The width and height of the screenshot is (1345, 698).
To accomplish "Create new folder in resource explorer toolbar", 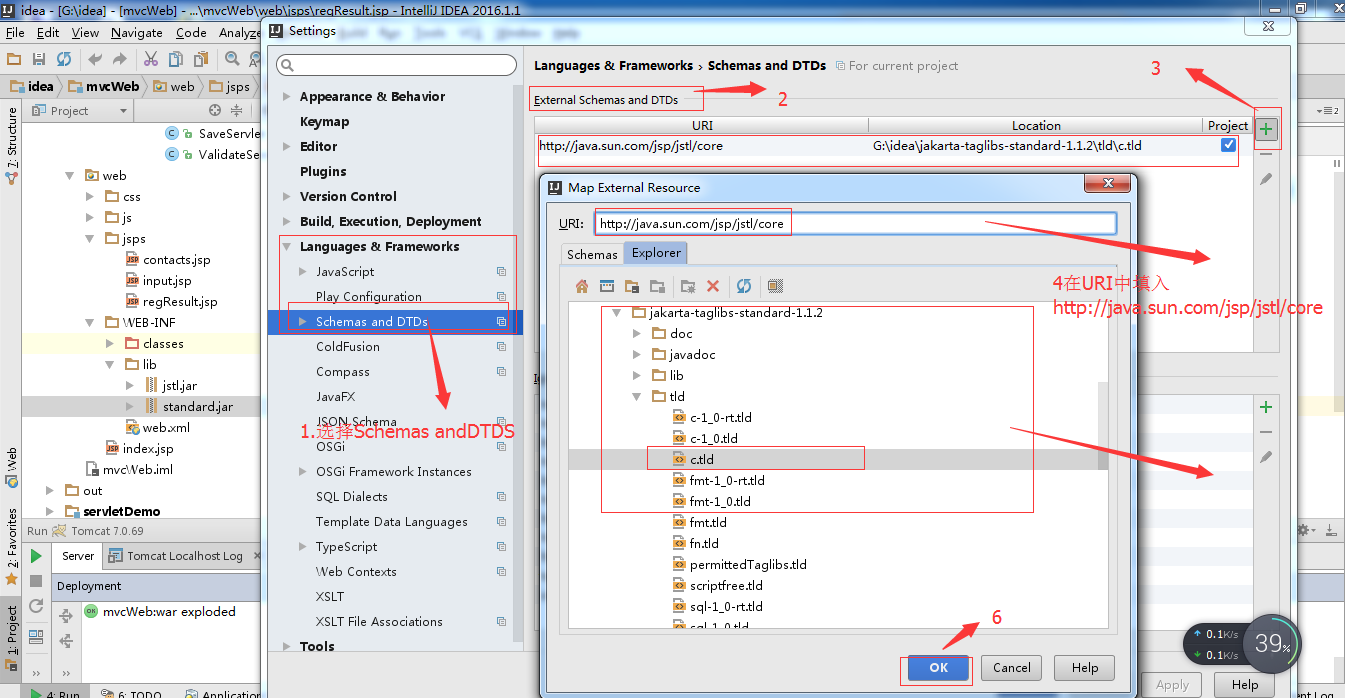I will (x=688, y=286).
